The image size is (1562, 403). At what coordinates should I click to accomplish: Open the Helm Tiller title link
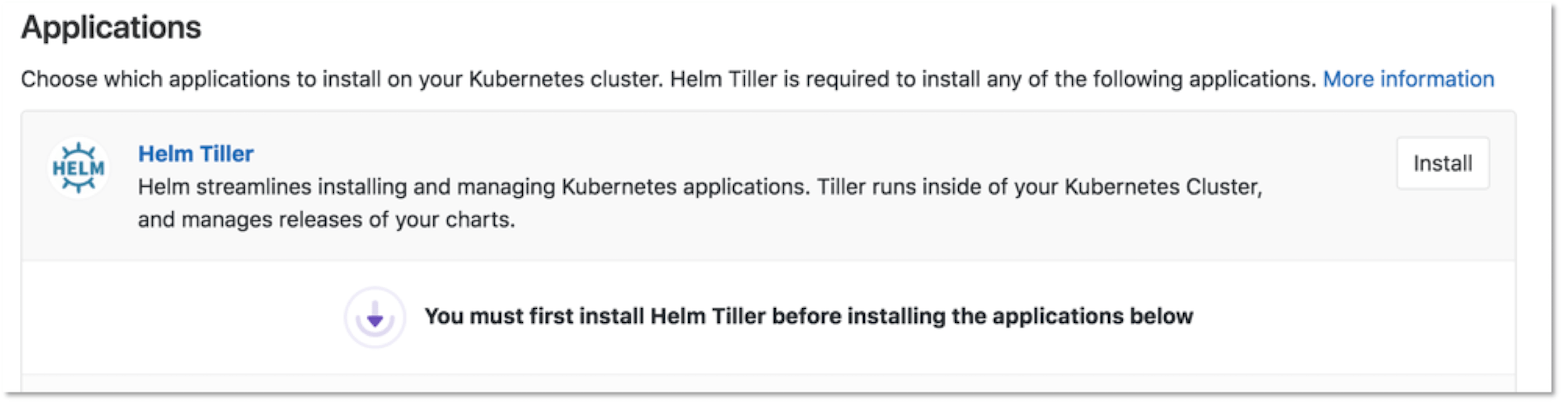[196, 154]
